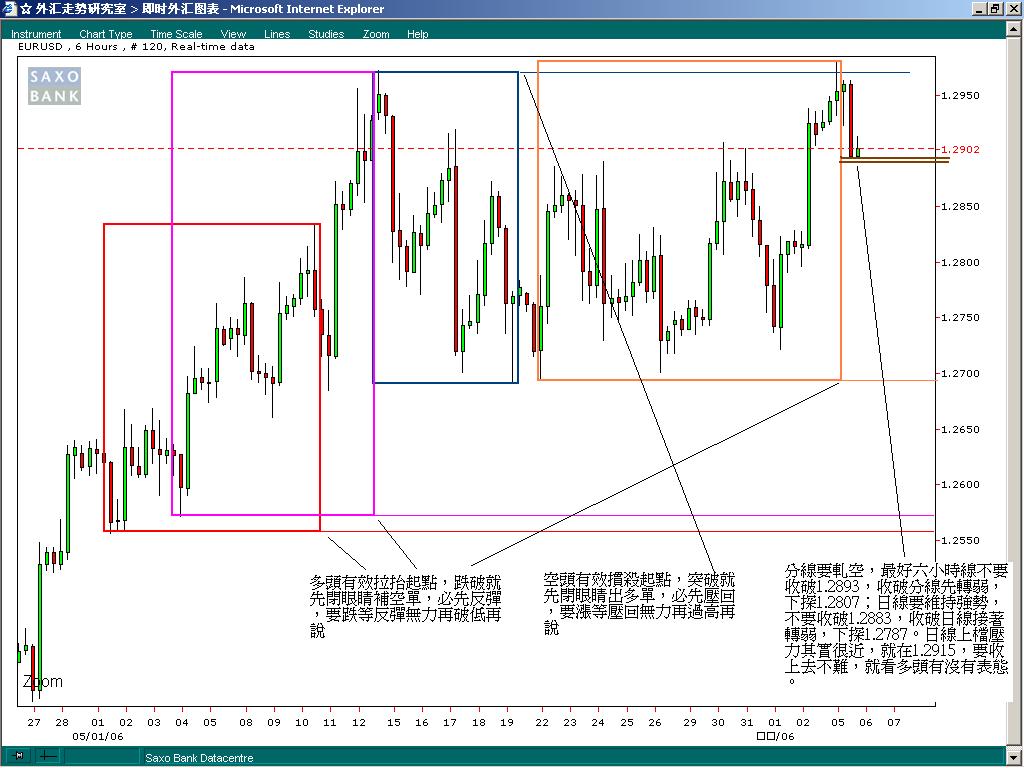
Task: Open the Time Scale menu
Action: 176,34
